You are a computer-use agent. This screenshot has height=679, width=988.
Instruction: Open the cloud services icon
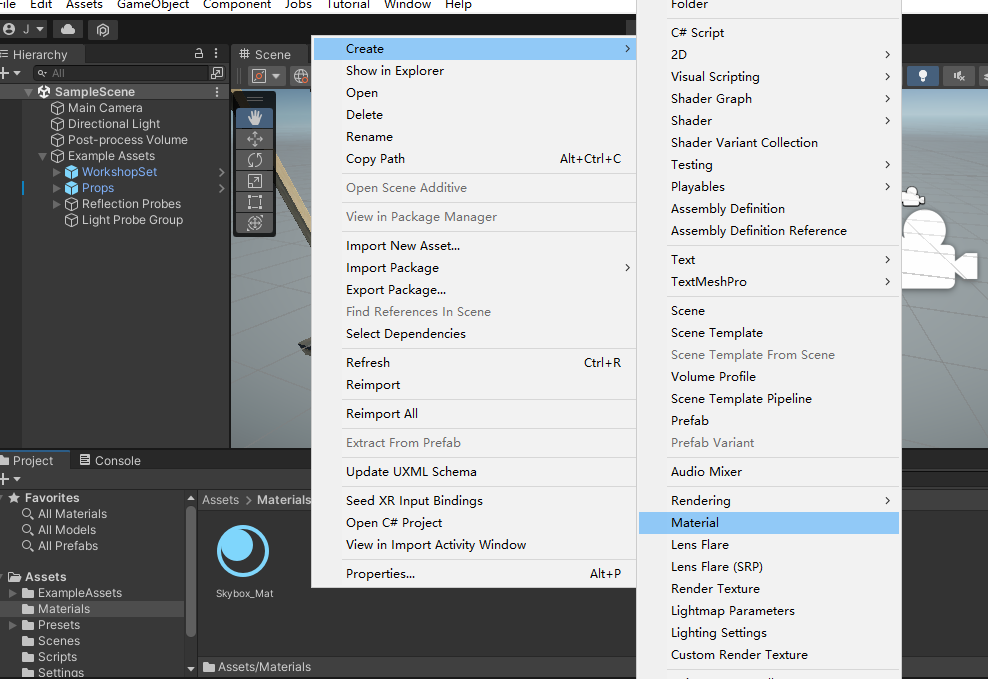(68, 30)
